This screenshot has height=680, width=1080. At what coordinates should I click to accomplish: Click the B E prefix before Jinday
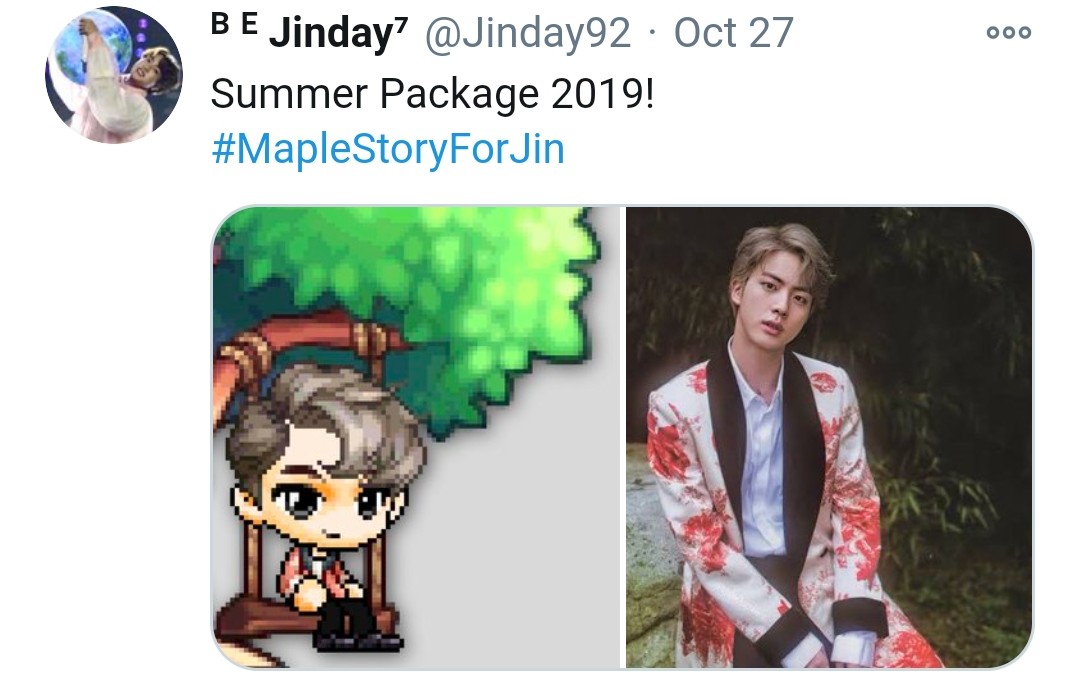point(235,24)
